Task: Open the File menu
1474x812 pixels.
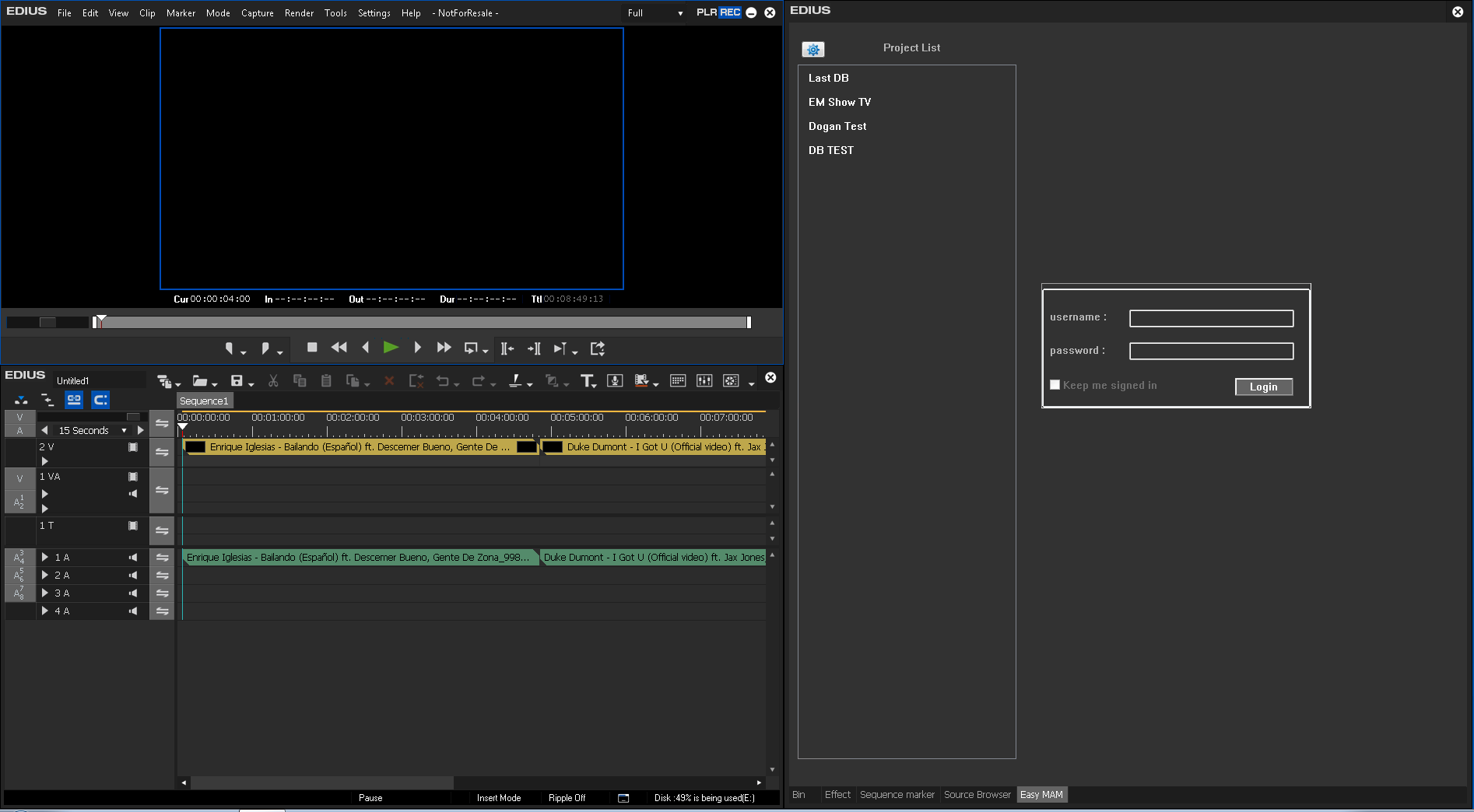Action: point(65,13)
